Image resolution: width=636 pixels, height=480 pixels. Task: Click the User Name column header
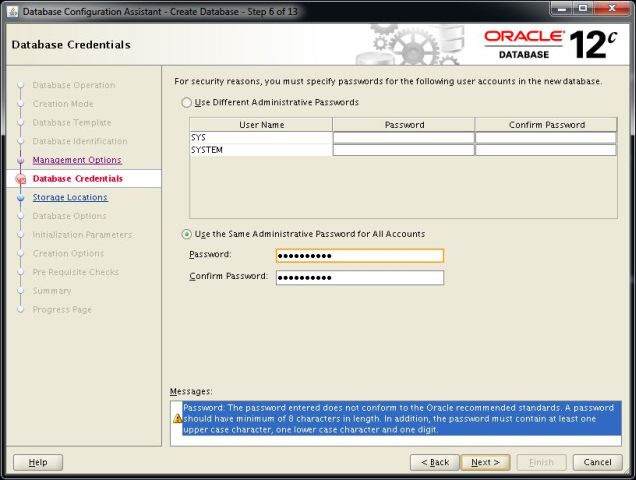click(x=261, y=125)
